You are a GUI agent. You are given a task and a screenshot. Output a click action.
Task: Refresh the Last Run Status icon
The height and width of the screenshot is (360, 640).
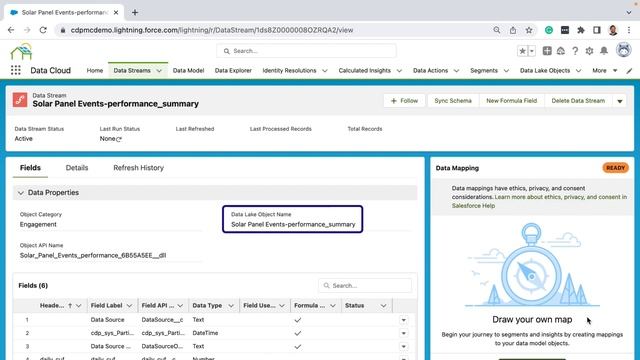tap(119, 139)
